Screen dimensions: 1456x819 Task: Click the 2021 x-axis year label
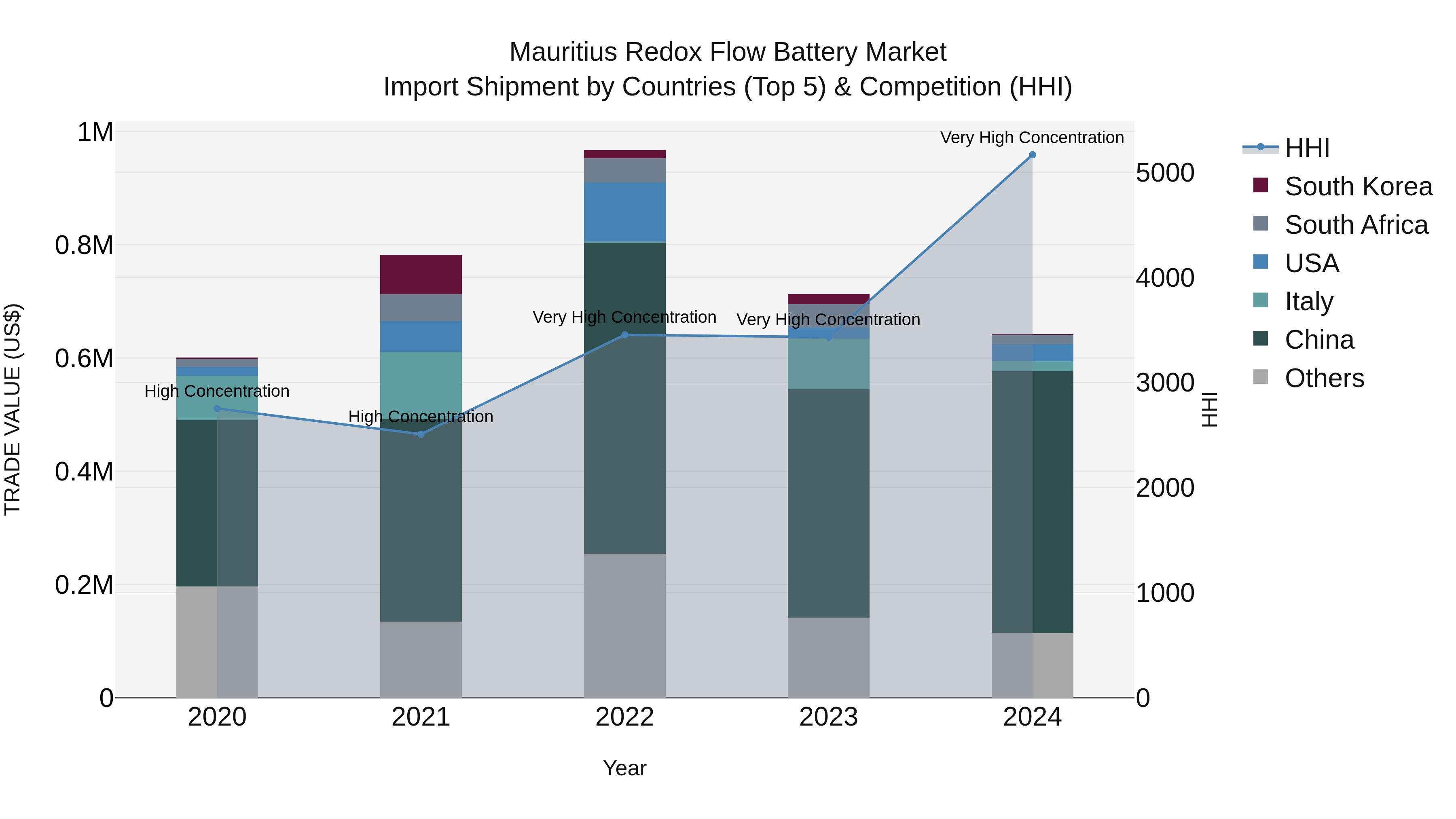point(421,717)
